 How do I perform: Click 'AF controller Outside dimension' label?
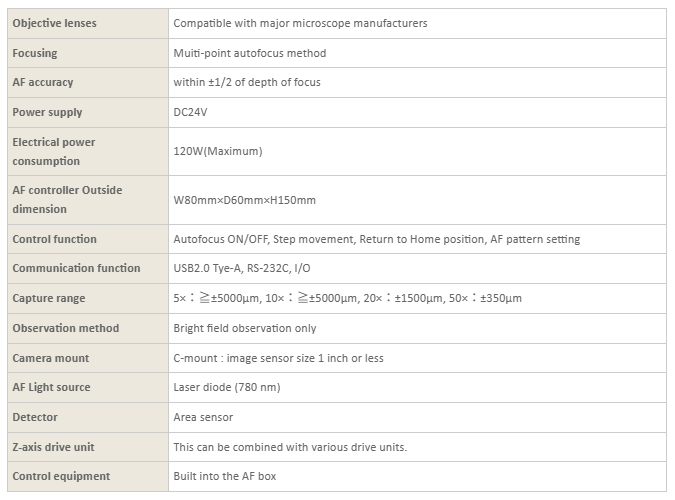pyautogui.click(x=67, y=199)
